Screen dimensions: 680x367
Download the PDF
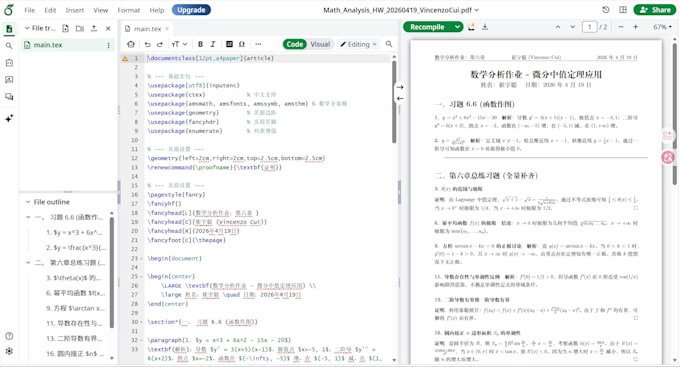pos(485,27)
